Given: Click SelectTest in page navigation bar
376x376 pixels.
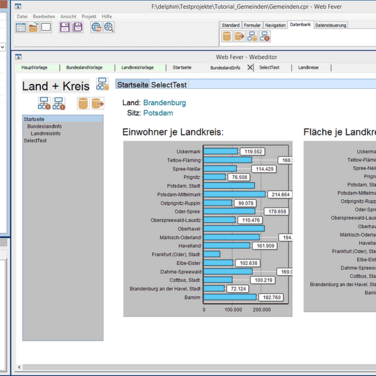Looking at the screenshot, I should click(x=169, y=85).
